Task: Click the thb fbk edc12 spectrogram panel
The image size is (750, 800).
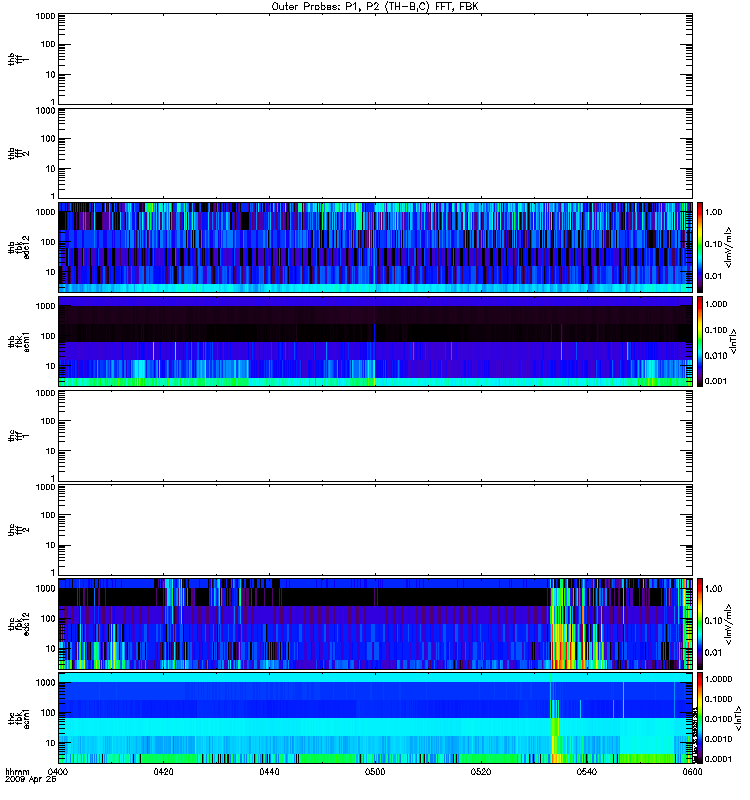Action: [x=375, y=247]
